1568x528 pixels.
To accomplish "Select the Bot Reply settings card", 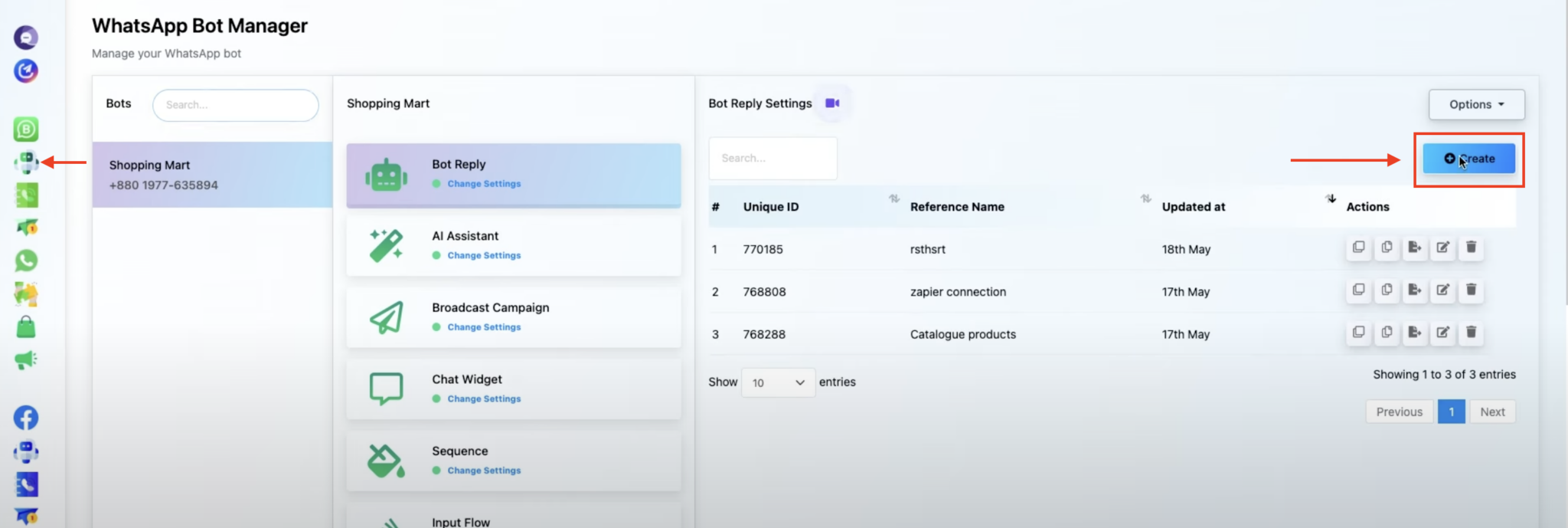I will pos(514,175).
